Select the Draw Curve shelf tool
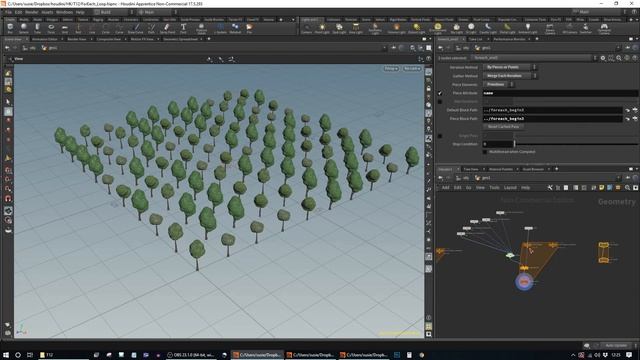Viewport: 640px width, 360px height. click(x=136, y=28)
